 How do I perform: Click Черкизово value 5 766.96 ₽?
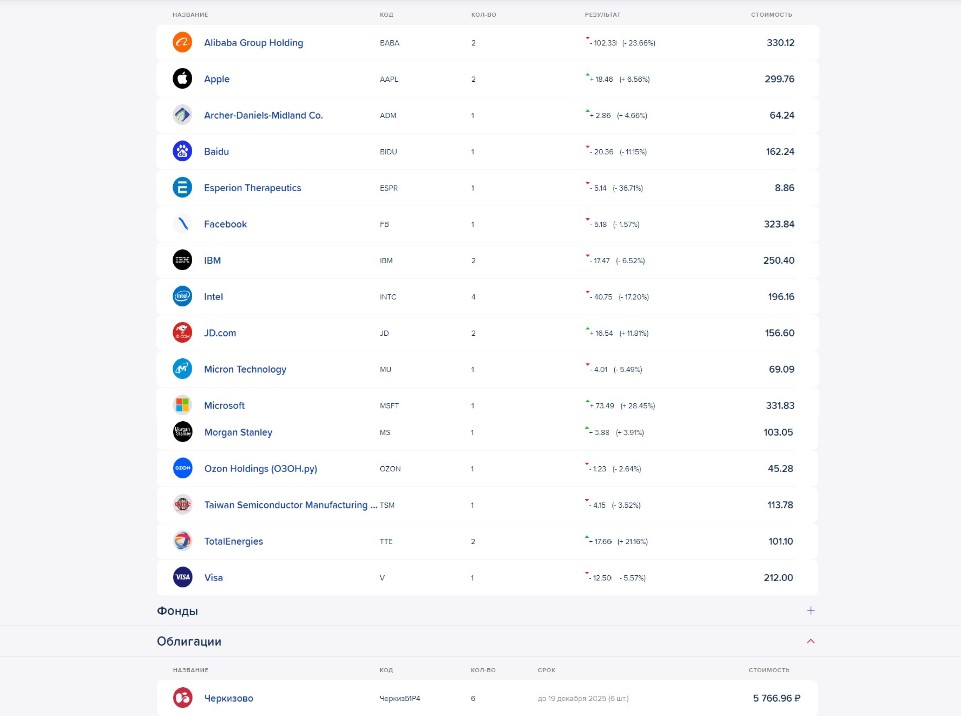click(x=777, y=698)
